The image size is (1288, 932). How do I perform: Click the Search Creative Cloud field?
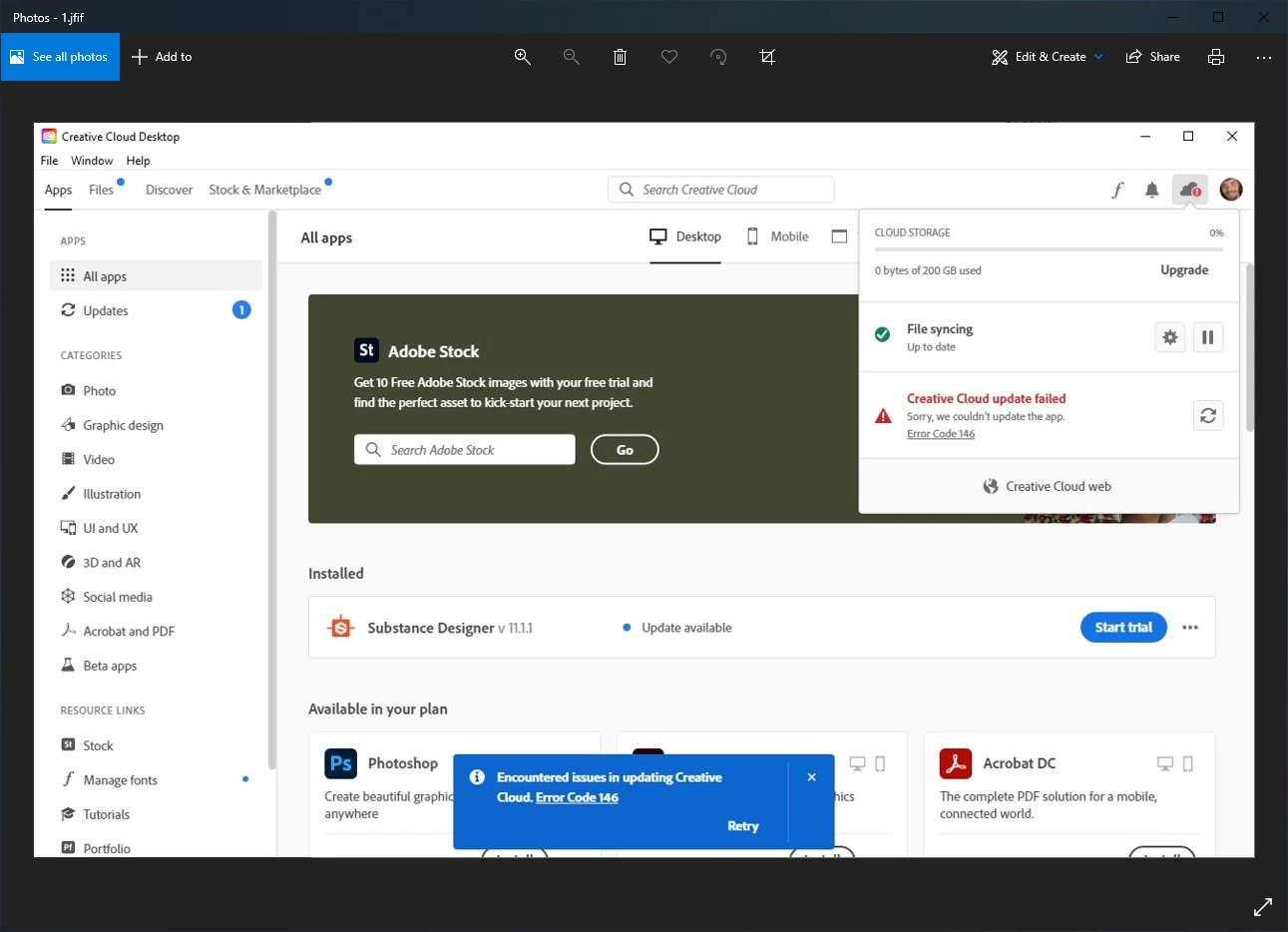point(721,190)
